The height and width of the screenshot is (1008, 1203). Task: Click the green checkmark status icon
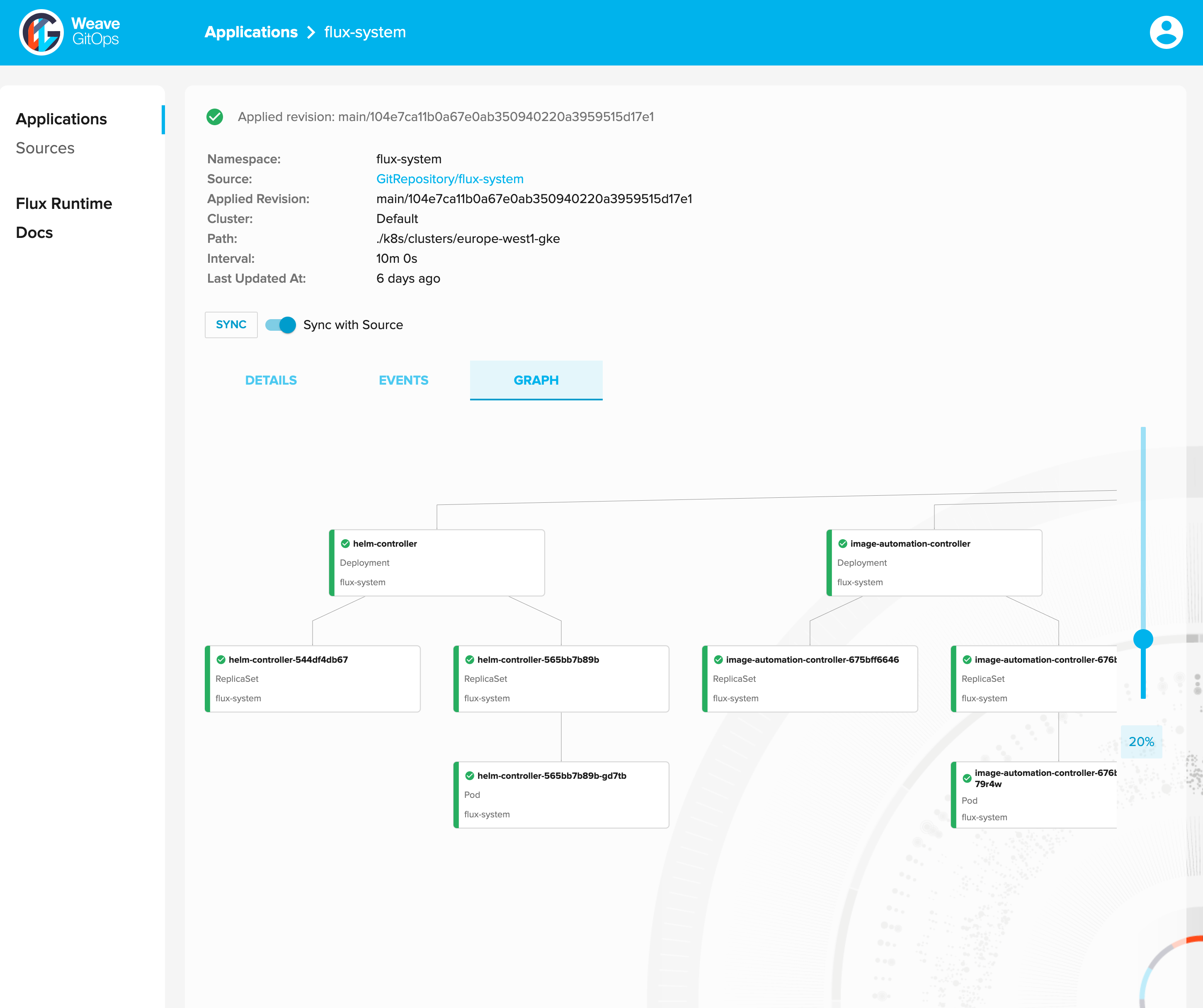click(x=216, y=117)
